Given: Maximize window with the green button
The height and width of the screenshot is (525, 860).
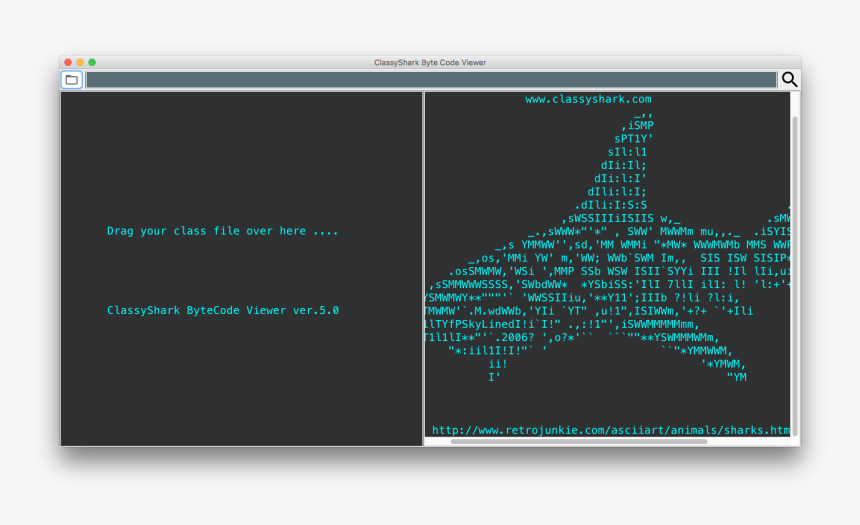Looking at the screenshot, I should coord(92,62).
